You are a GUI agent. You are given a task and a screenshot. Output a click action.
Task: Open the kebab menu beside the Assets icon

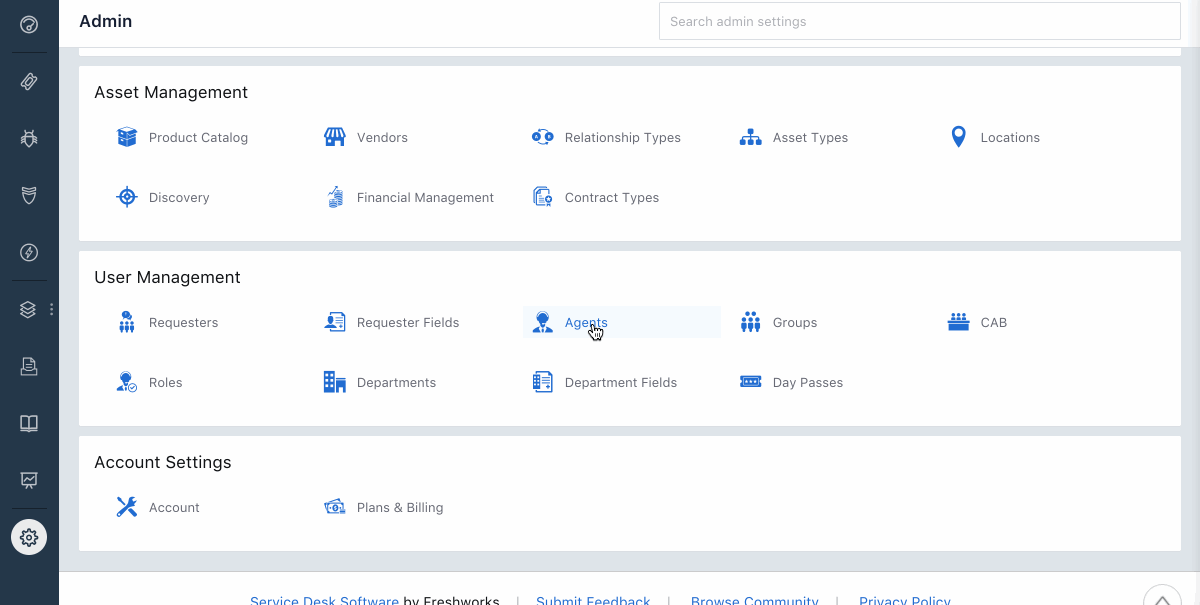[x=51, y=309]
